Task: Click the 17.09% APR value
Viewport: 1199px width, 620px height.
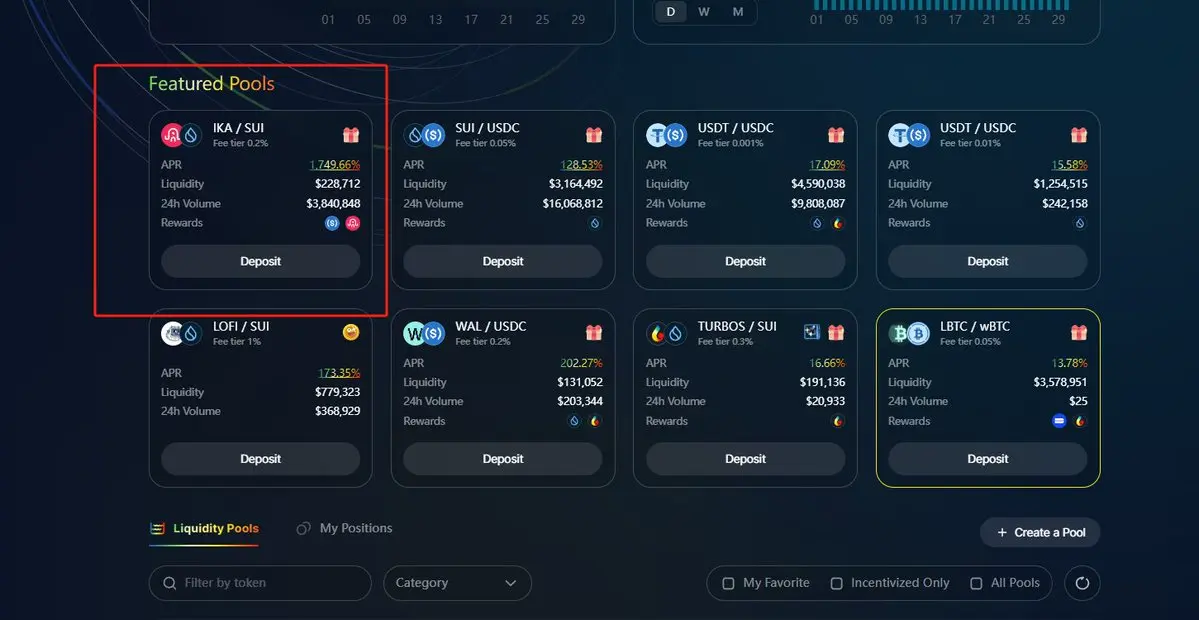Action: (x=827, y=164)
